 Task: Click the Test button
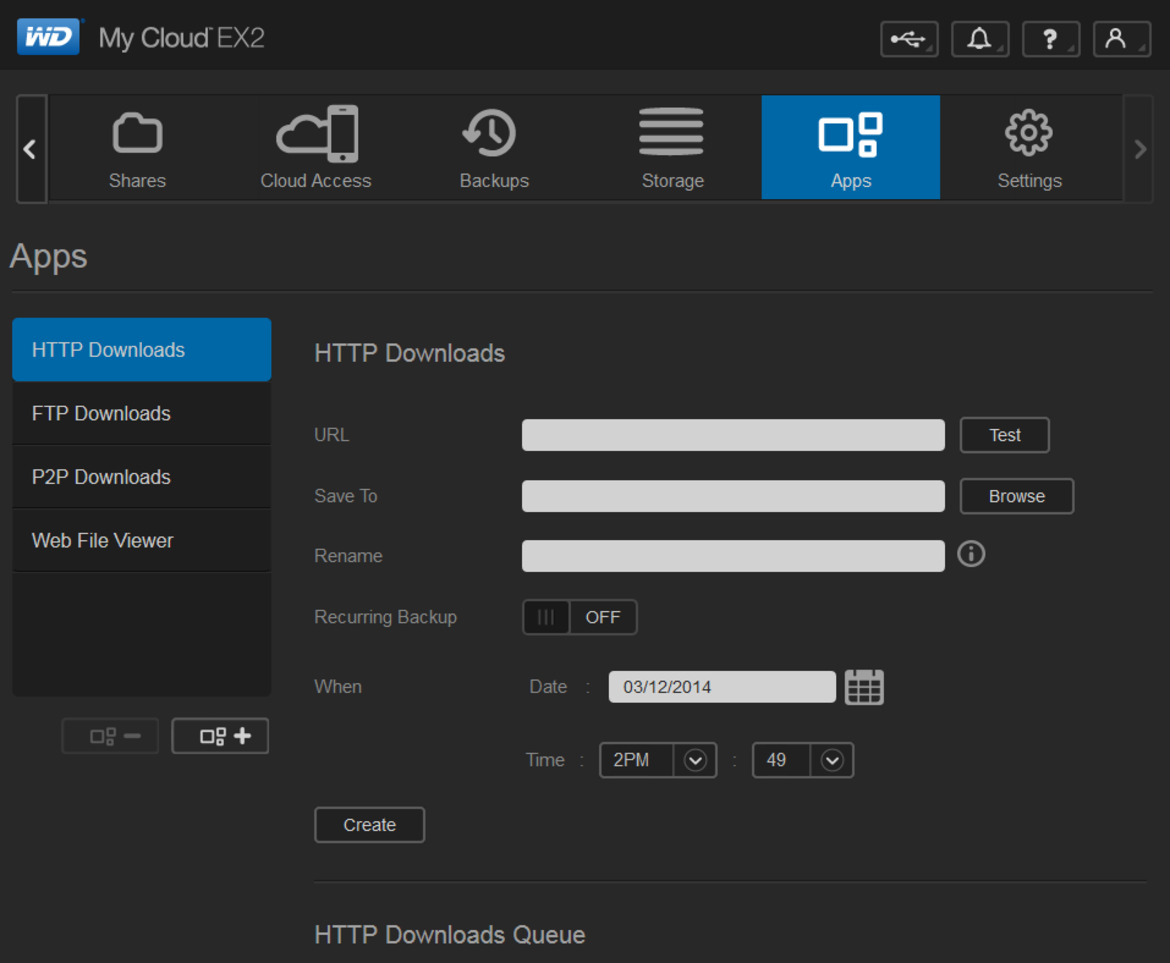(1004, 435)
